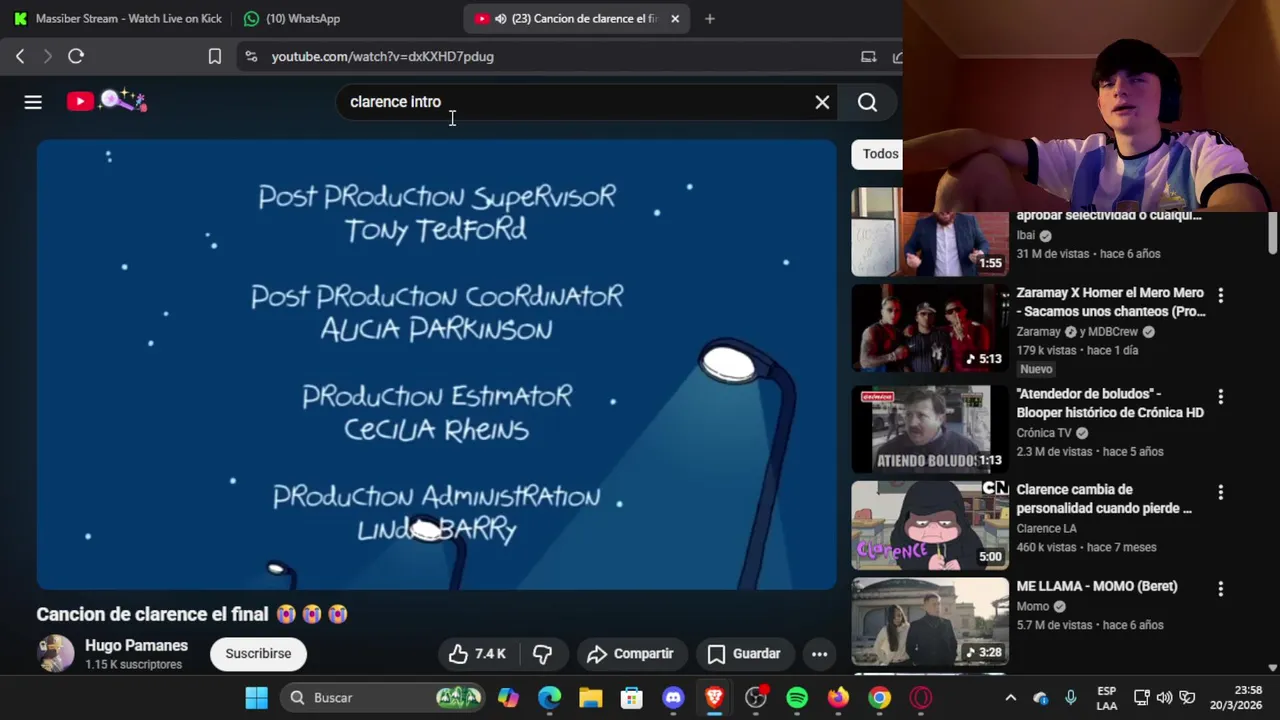Screen dimensions: 1280x720
Task: Open 'Clarence cambia de personalidad' video title
Action: pos(1104,499)
